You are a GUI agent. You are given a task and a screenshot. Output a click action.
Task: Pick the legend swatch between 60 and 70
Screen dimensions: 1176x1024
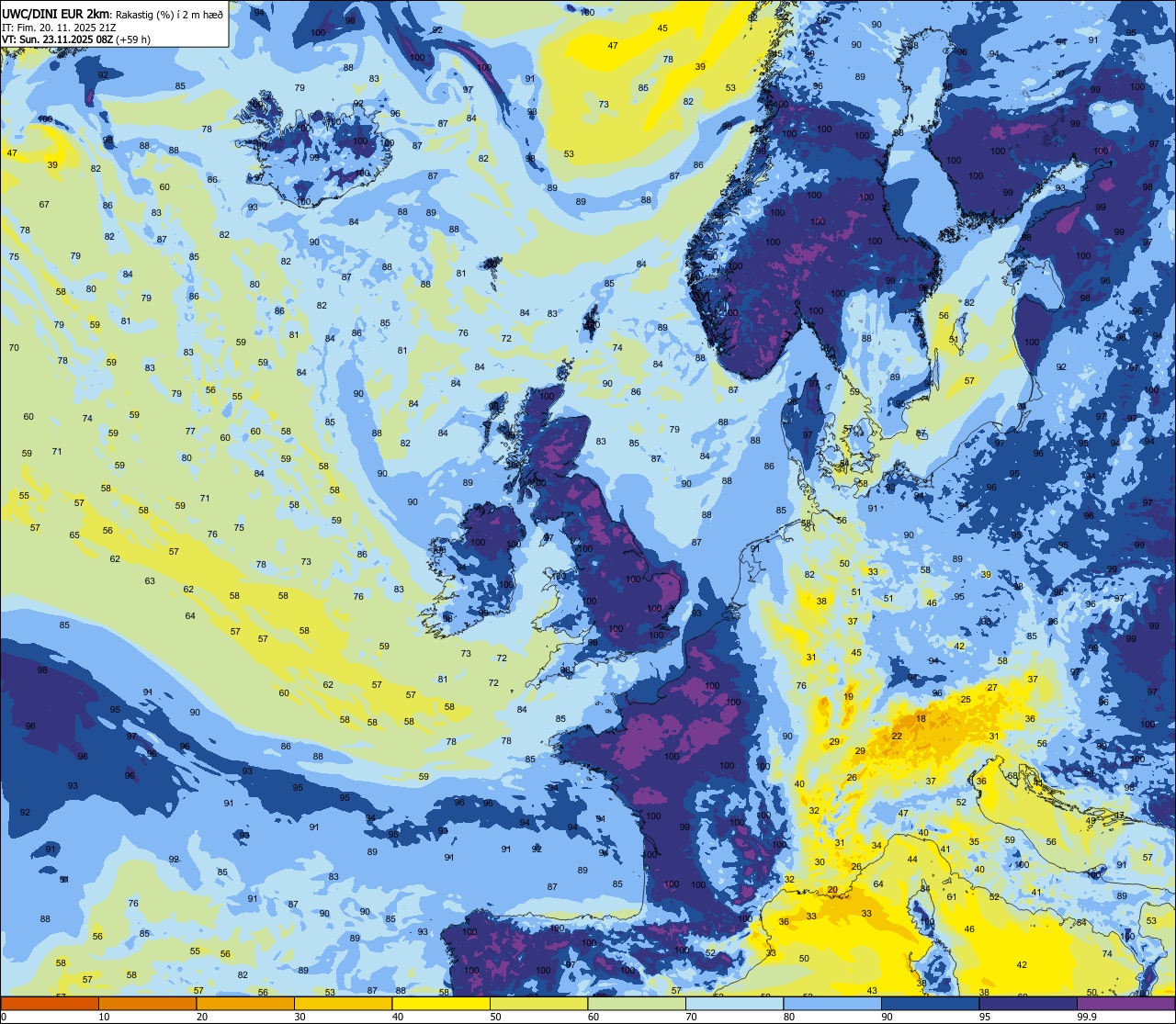637,1003
